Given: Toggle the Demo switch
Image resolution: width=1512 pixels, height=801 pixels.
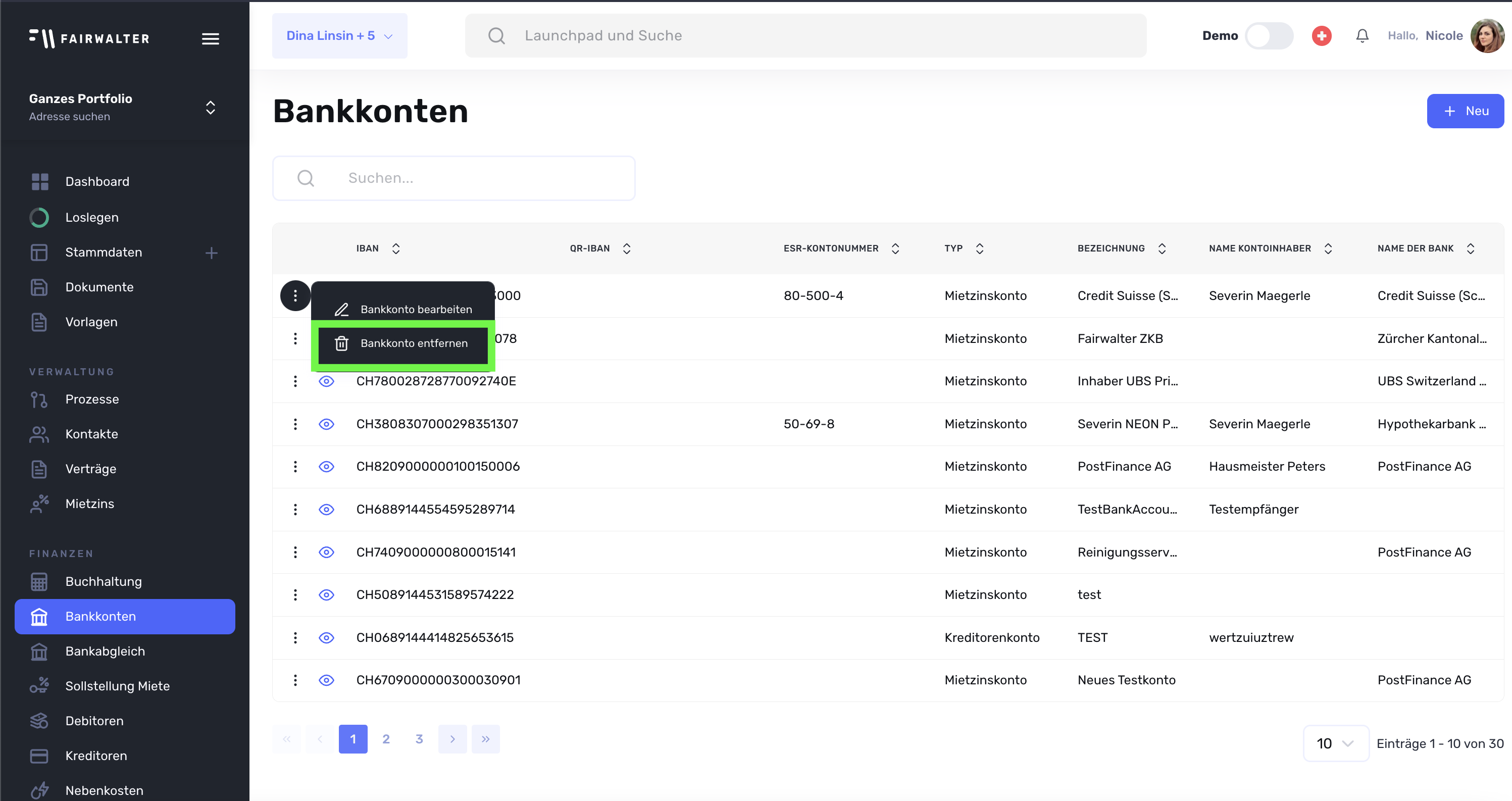Looking at the screenshot, I should point(1269,36).
